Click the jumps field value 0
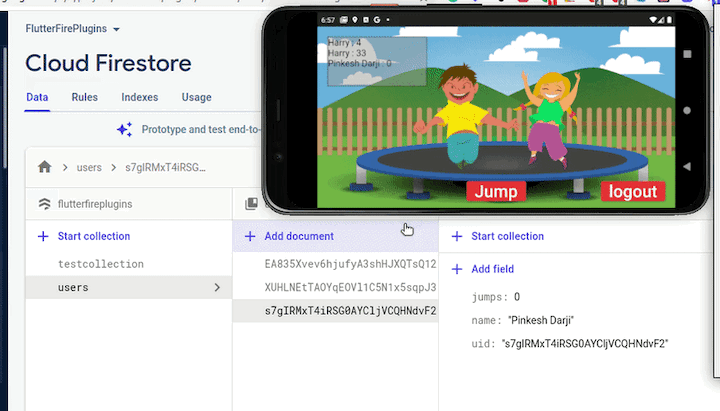Screen dimensions: 720x411 click(x=517, y=297)
